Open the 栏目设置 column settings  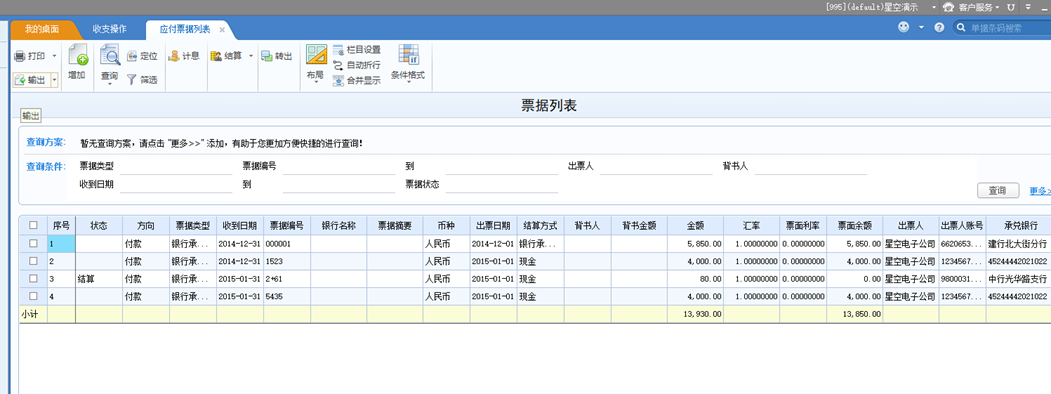338,50
